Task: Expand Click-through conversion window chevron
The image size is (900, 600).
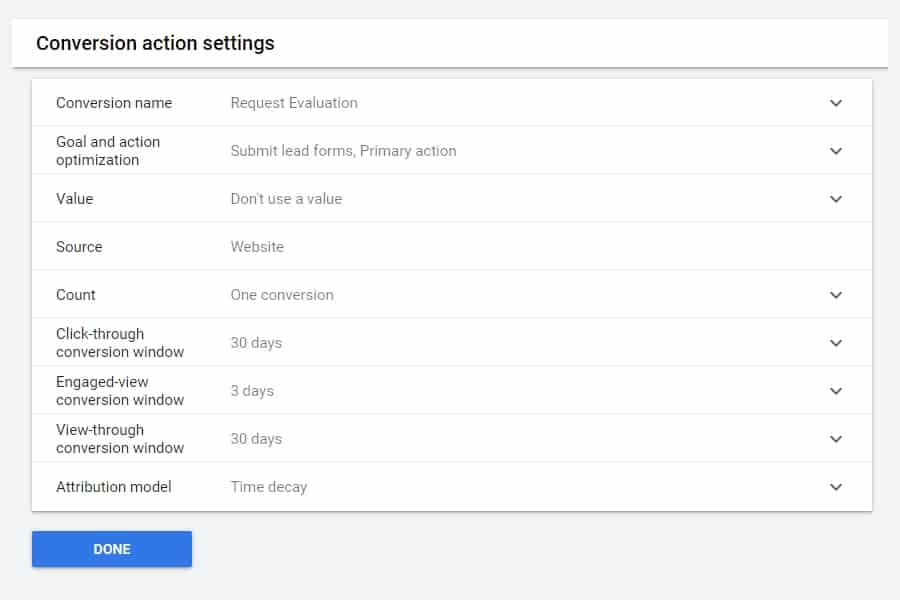Action: (836, 343)
